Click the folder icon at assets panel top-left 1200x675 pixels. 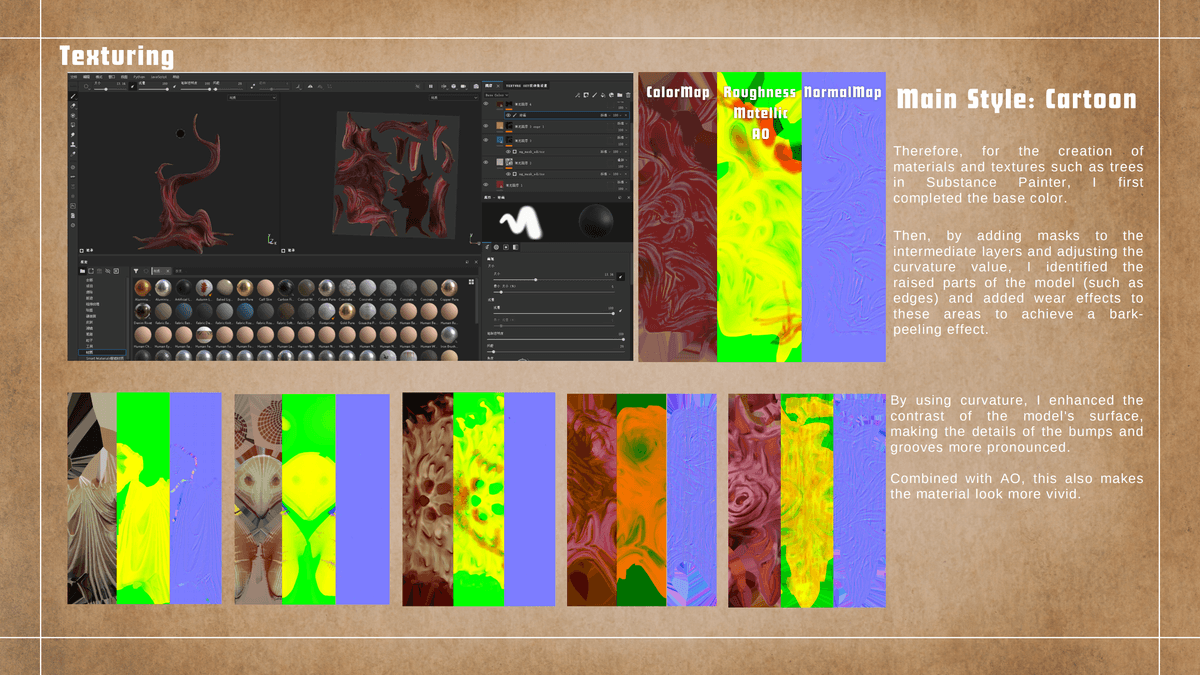pyautogui.click(x=82, y=271)
